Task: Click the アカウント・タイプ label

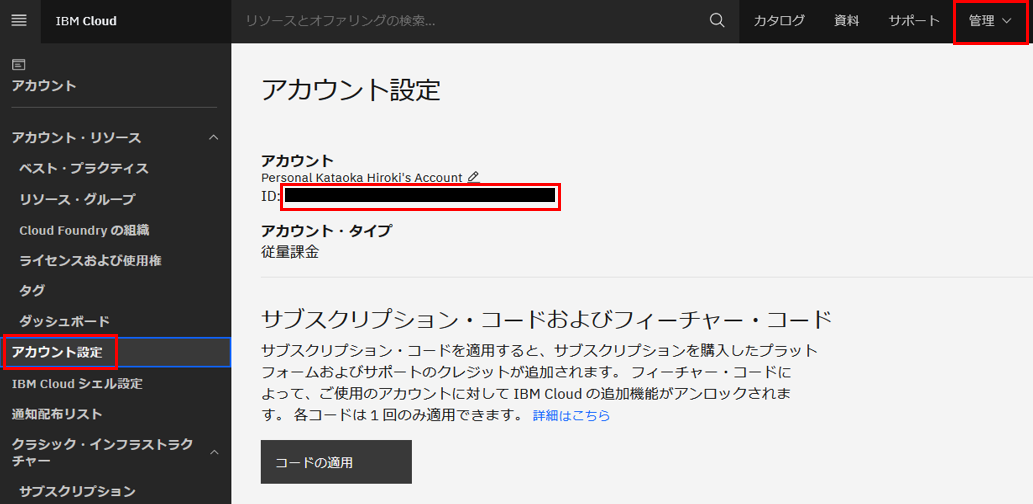Action: point(326,231)
